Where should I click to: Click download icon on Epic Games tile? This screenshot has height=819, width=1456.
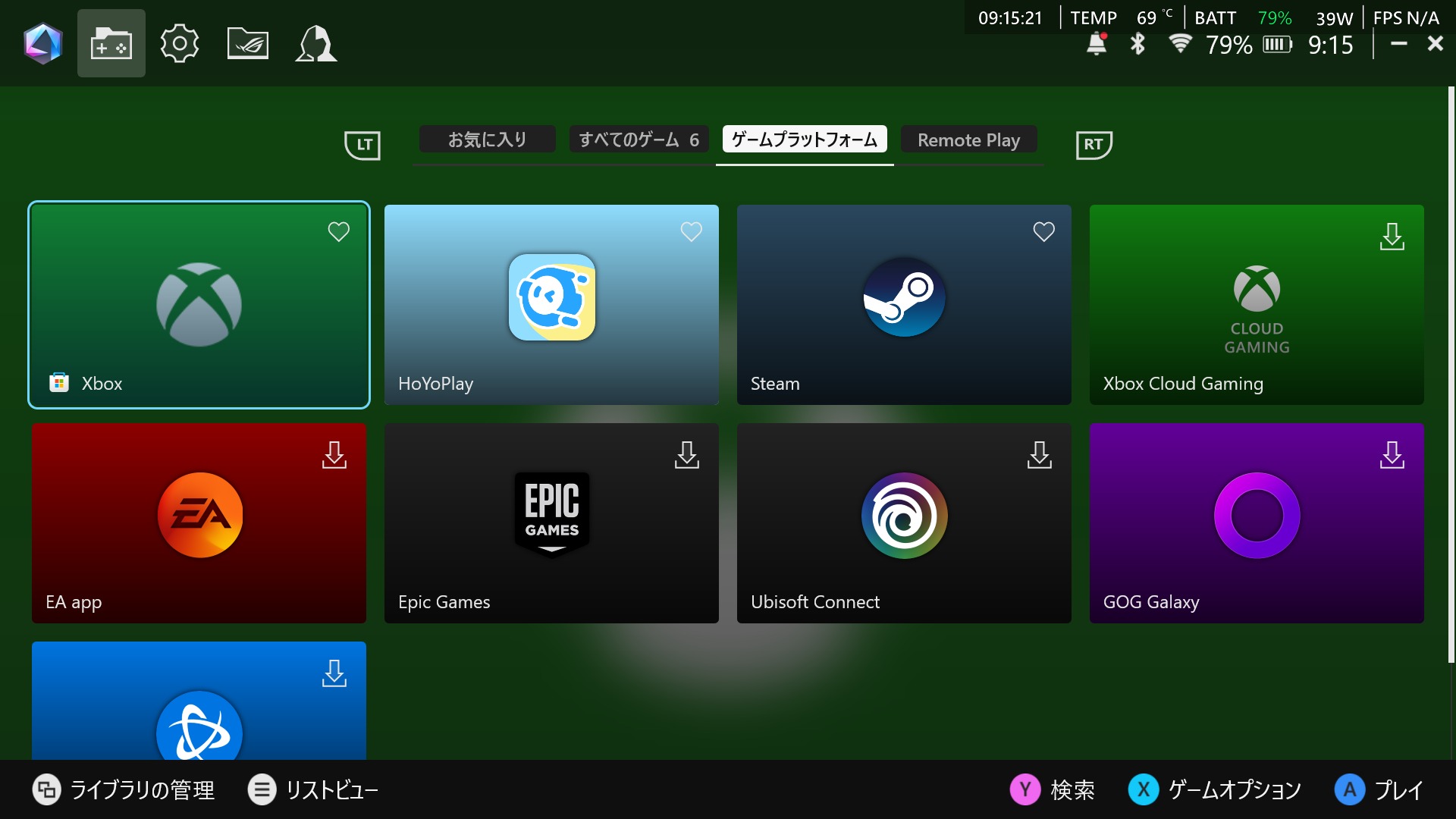pyautogui.click(x=687, y=455)
